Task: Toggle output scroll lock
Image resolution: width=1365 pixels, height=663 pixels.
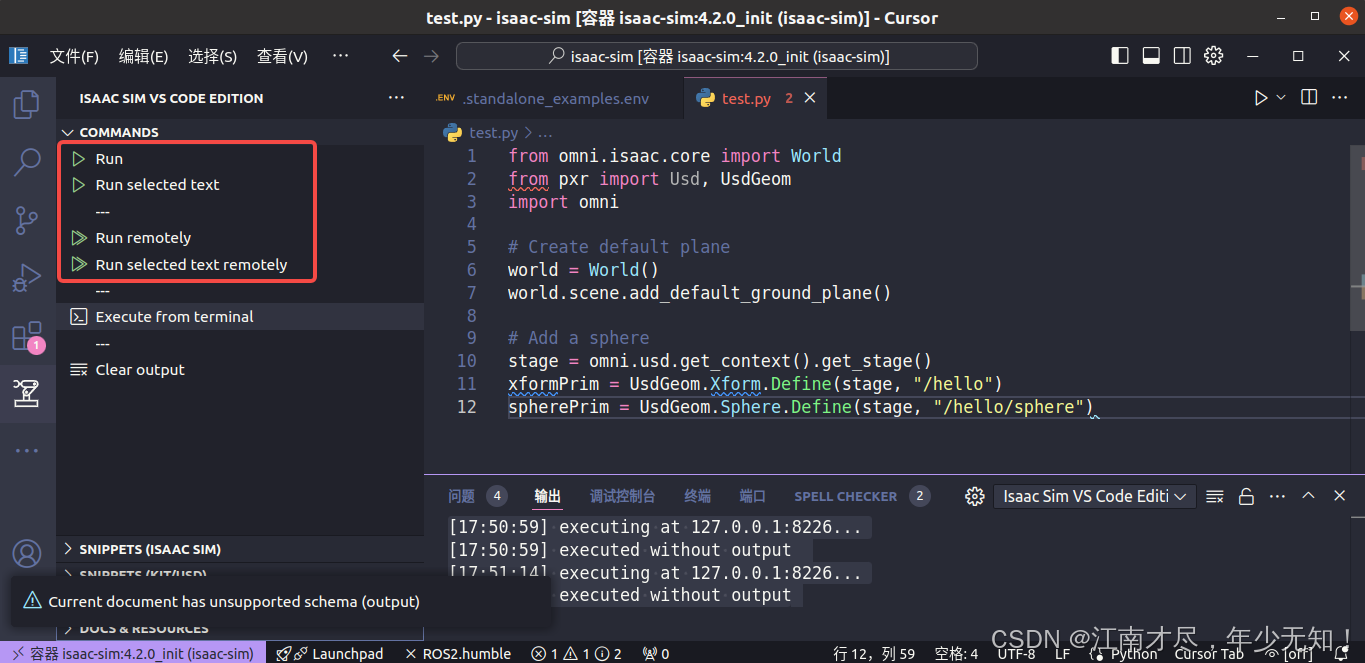Action: coord(1246,496)
